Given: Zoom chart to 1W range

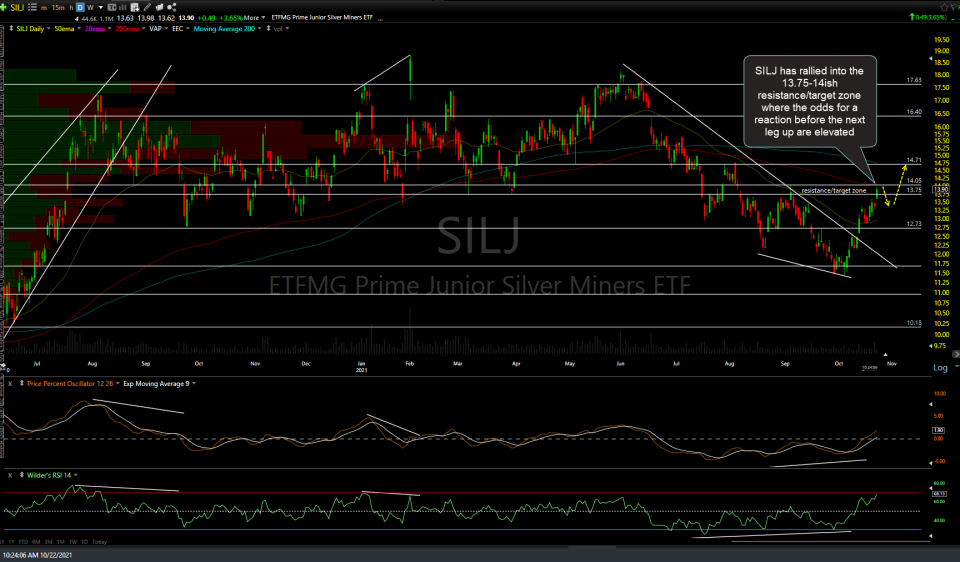Looking at the screenshot, I should (x=73, y=542).
